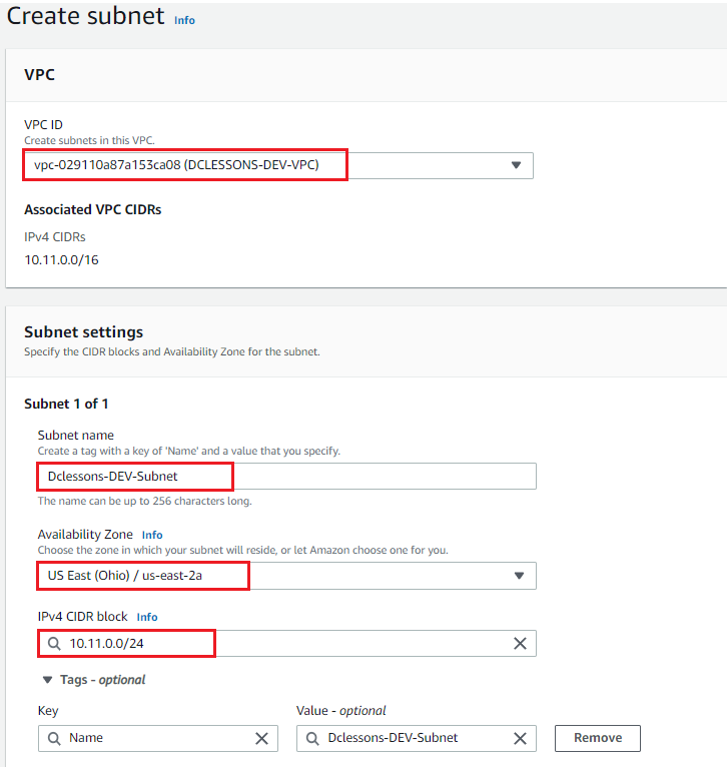Click into the IPv4 CIDR block field
Screen dimensions: 727x769
[280, 643]
